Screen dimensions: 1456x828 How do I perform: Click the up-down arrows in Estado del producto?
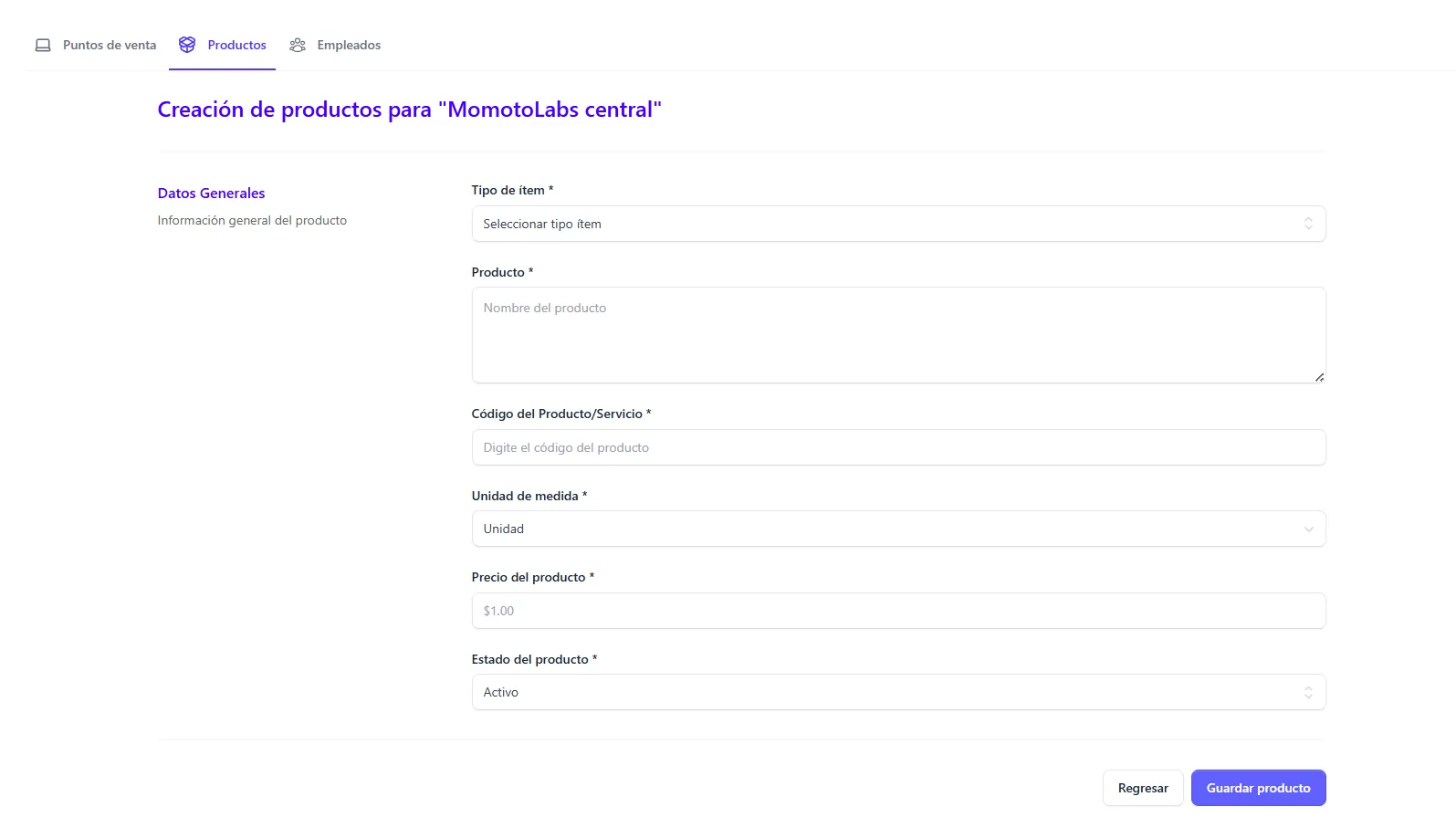pyautogui.click(x=1307, y=693)
